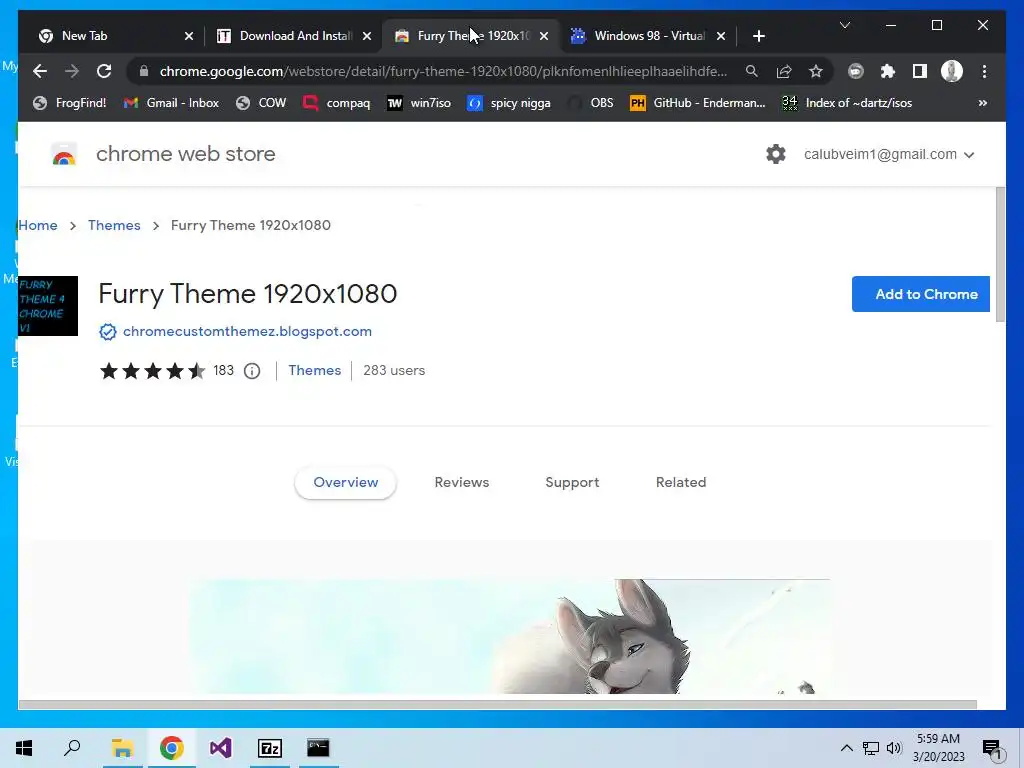
Task: Show rating info via the circled i icon
Action: (x=252, y=371)
